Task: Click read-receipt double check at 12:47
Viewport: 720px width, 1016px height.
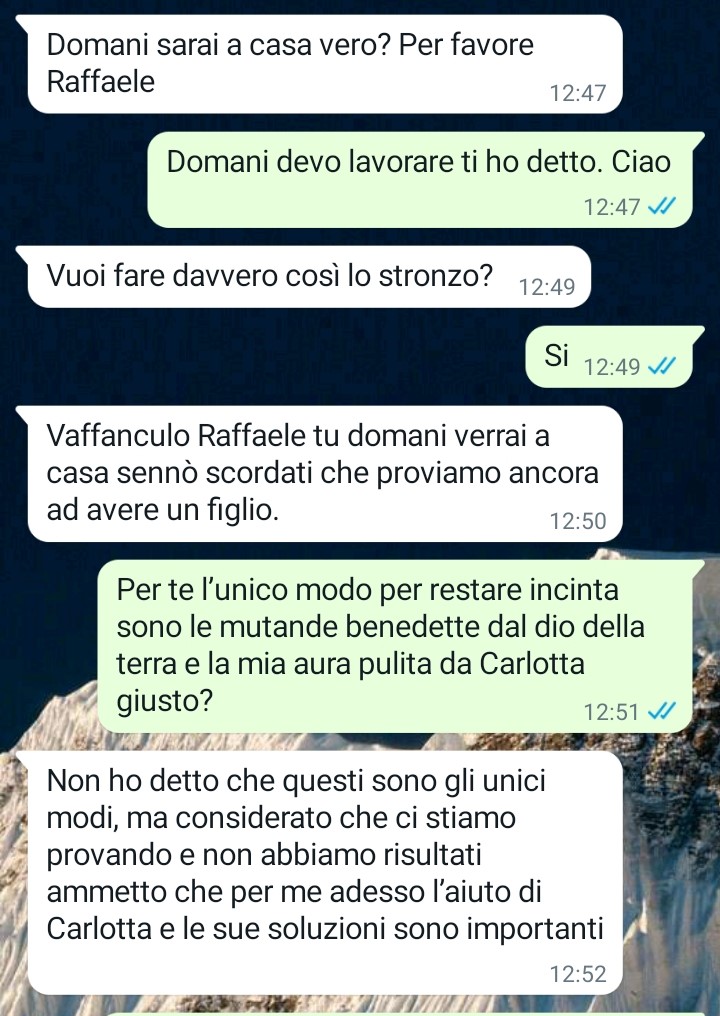Action: click(x=662, y=207)
